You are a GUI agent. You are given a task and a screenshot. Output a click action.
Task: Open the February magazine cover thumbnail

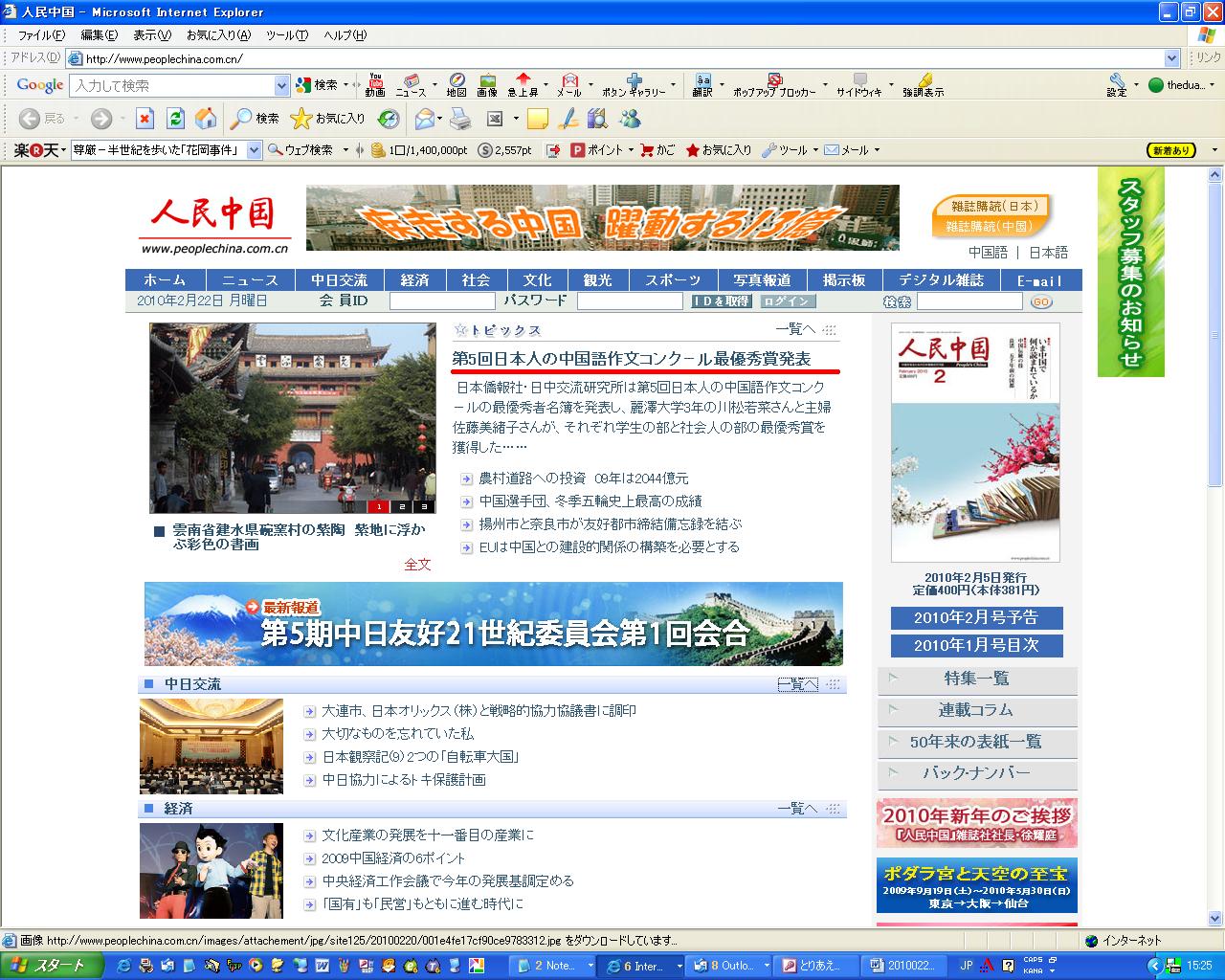pos(975,442)
